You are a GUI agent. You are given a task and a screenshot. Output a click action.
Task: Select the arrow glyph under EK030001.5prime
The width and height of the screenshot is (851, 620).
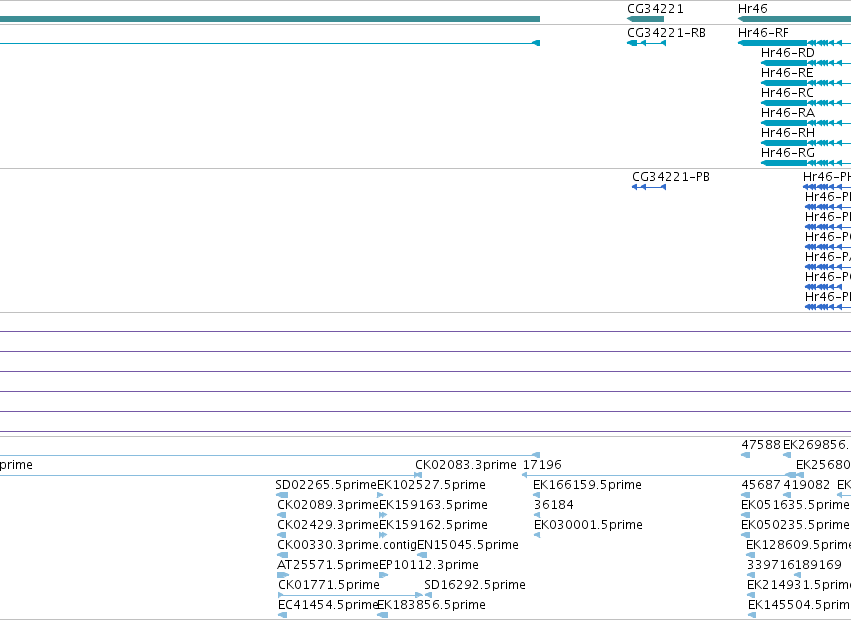click(x=537, y=535)
